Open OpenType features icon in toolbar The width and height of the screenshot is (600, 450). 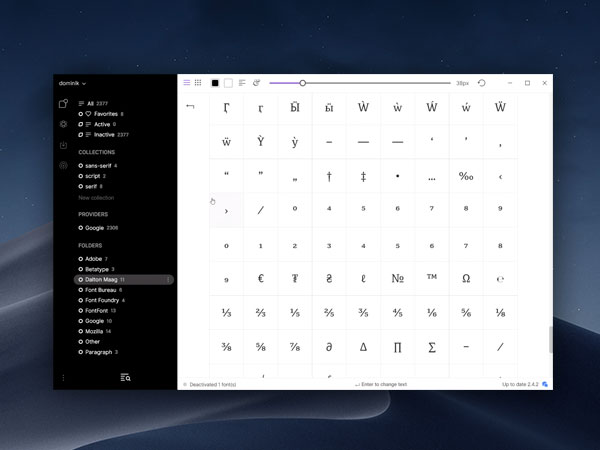256,83
